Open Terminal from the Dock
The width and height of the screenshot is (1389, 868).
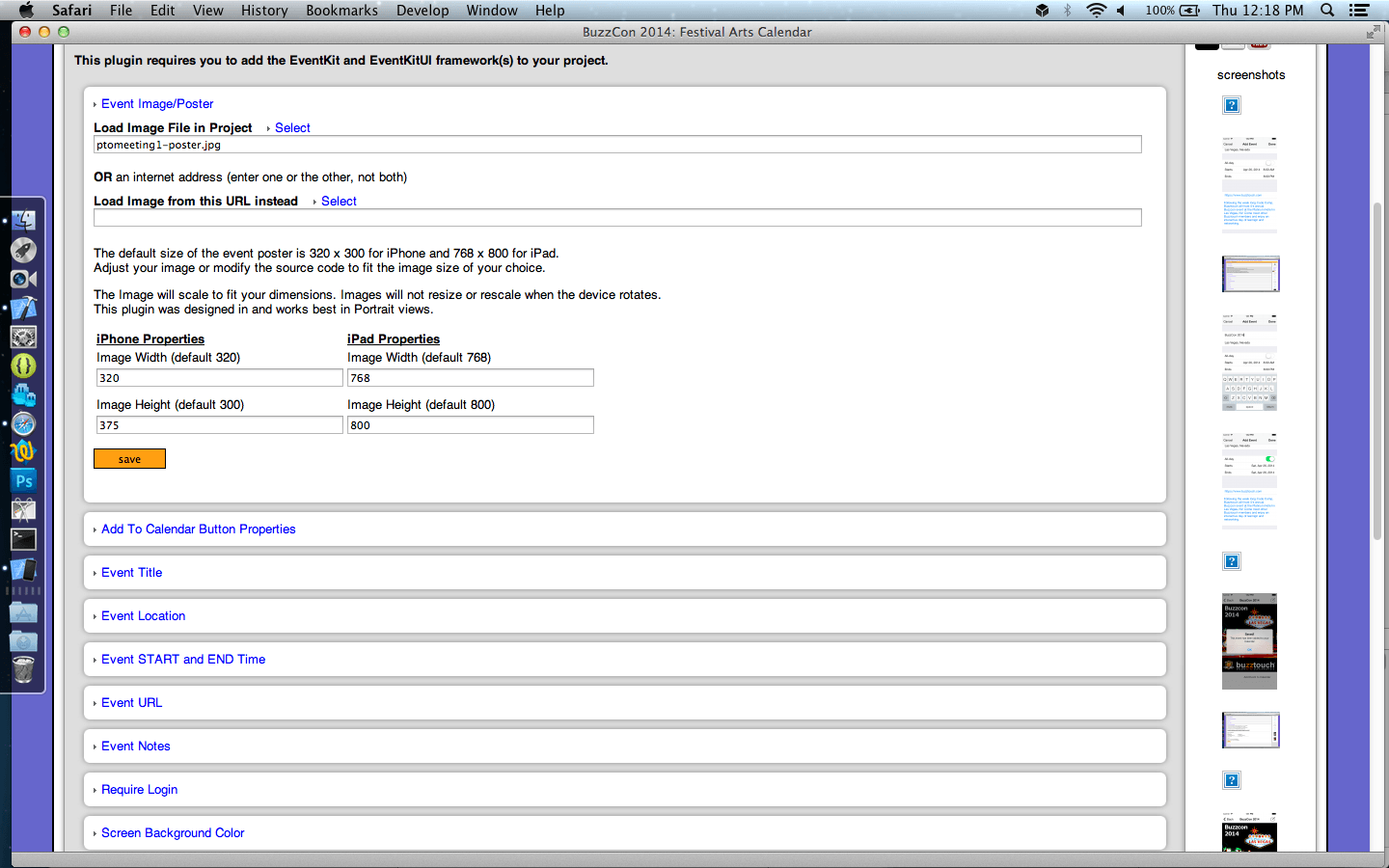click(x=23, y=539)
